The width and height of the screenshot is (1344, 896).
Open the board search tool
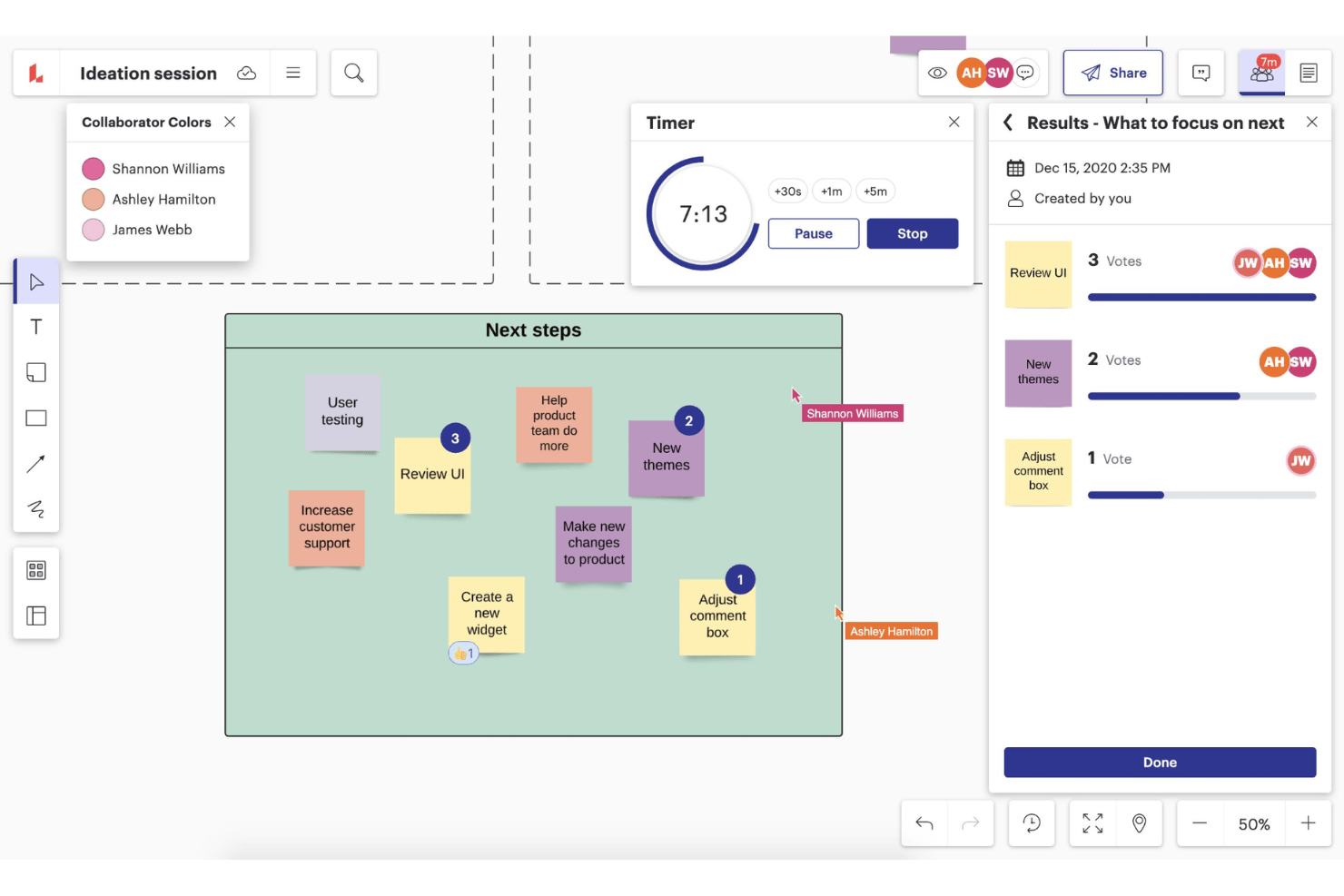coord(354,73)
